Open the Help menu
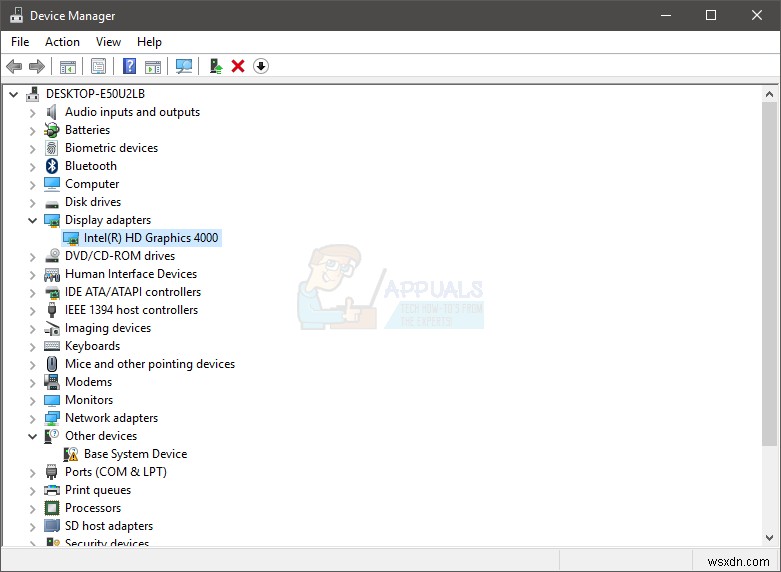Screen dimensions: 781x572 pyautogui.click(x=149, y=42)
